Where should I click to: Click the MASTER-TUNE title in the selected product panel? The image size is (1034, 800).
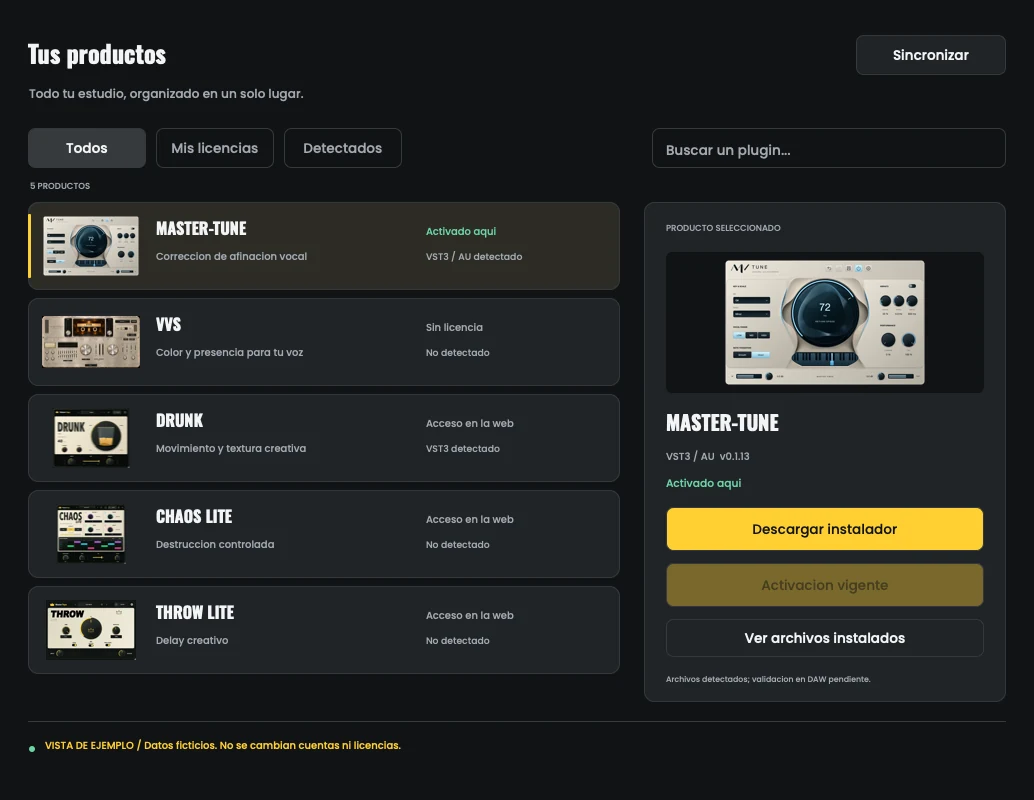point(722,423)
